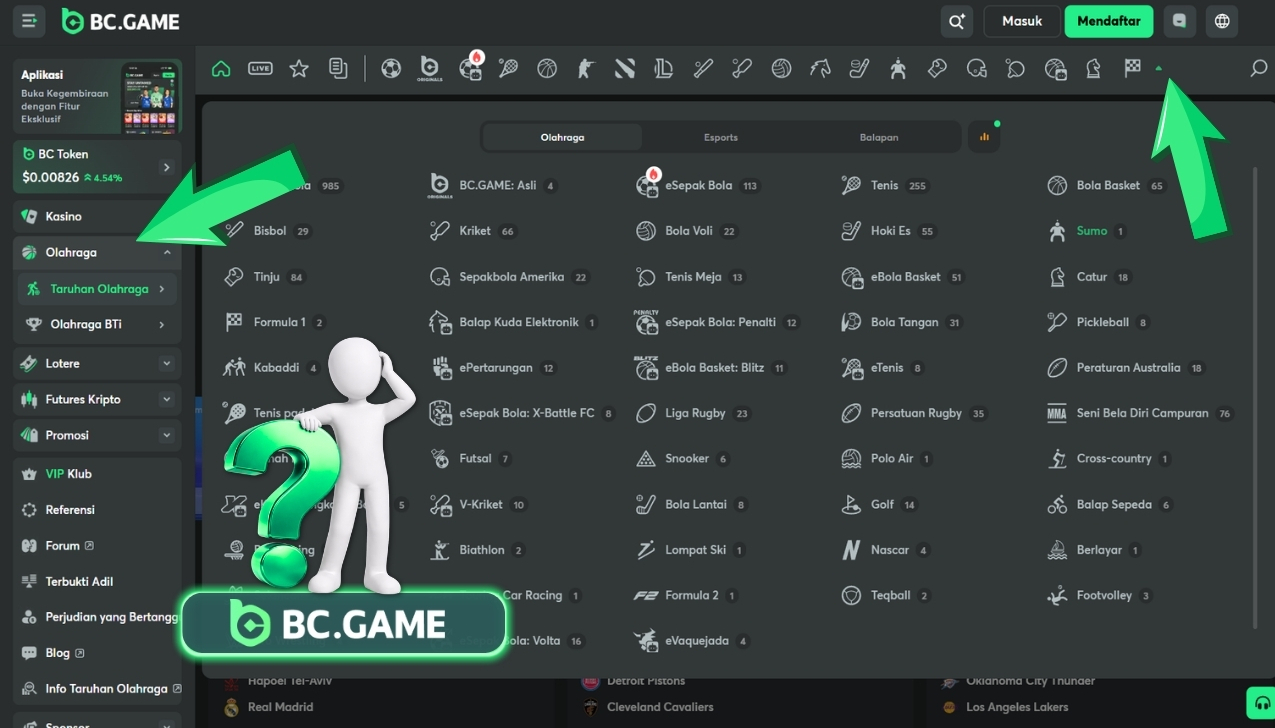Select the baseball bat icon in the sports bar
This screenshot has width=1275, height=728.
(x=703, y=69)
